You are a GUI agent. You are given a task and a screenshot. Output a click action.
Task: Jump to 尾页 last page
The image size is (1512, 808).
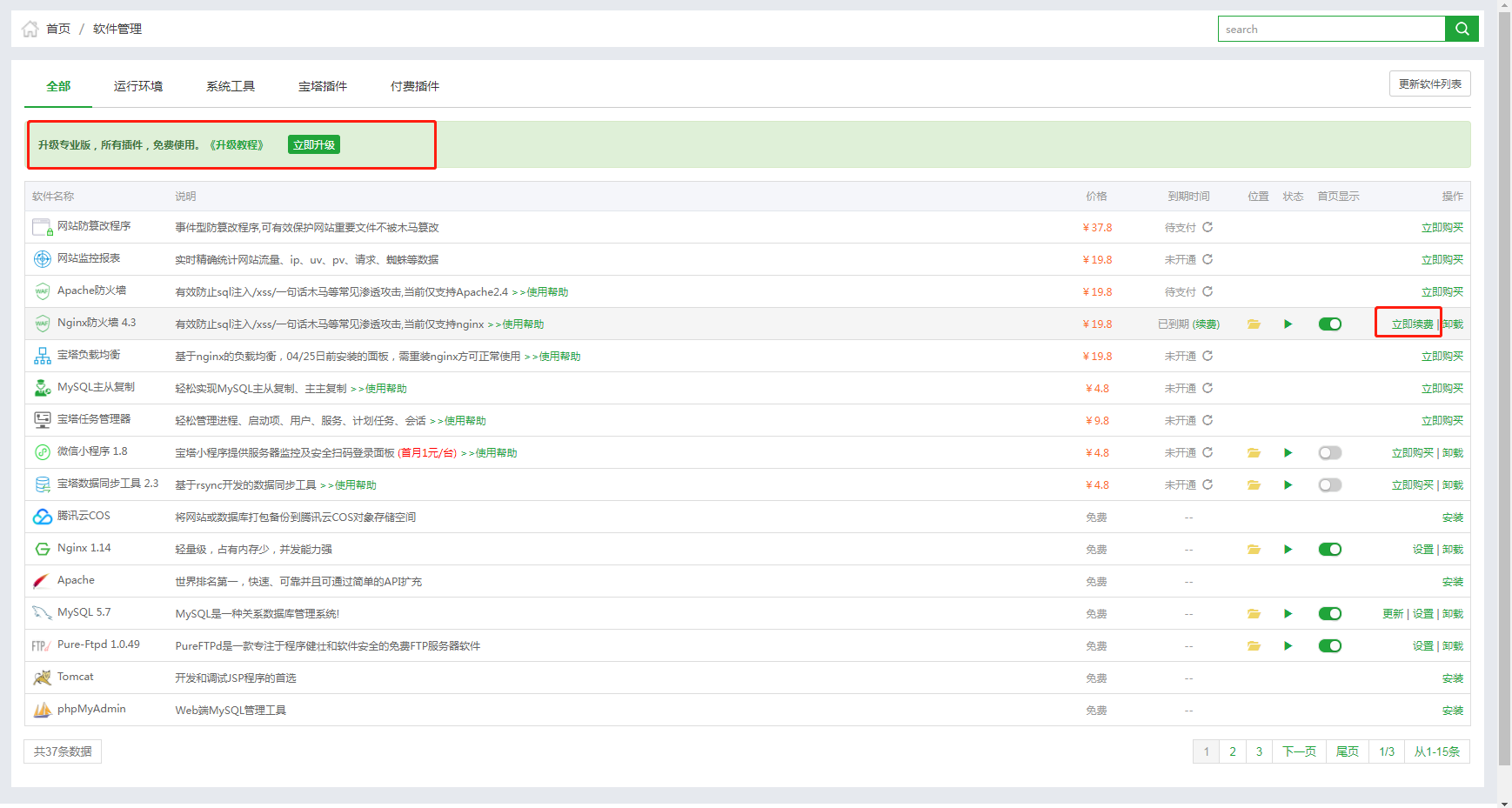tap(1348, 751)
